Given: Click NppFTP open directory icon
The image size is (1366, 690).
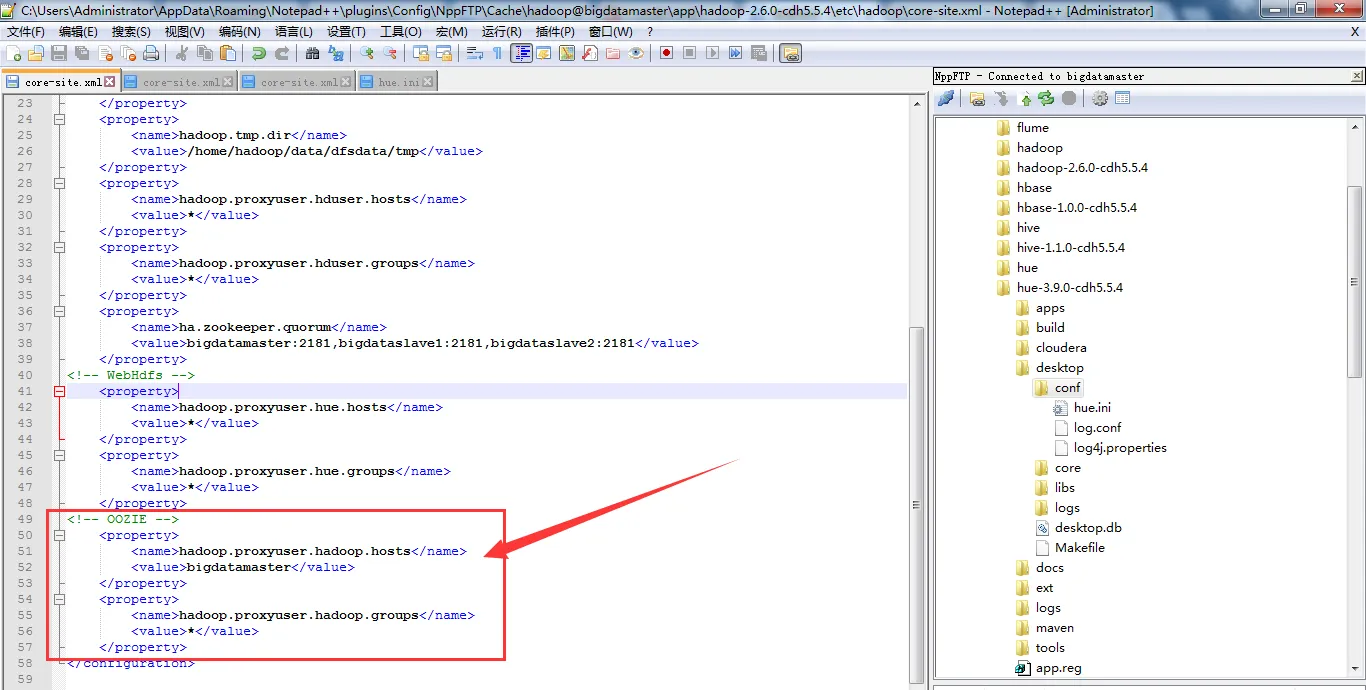Looking at the screenshot, I should click(977, 98).
